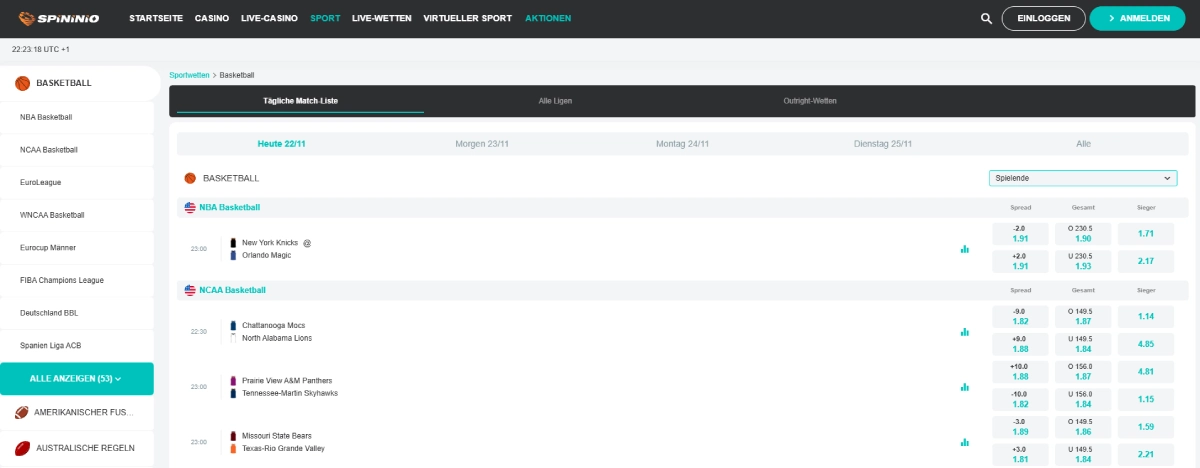Select Deutschland BBL in sidebar
Screen dimensions: 1200x468
pyautogui.click(x=77, y=313)
